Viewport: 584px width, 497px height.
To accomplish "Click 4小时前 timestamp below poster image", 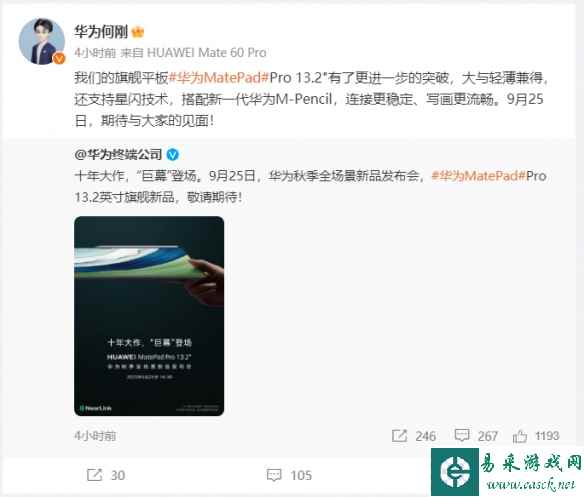I will (95, 436).
